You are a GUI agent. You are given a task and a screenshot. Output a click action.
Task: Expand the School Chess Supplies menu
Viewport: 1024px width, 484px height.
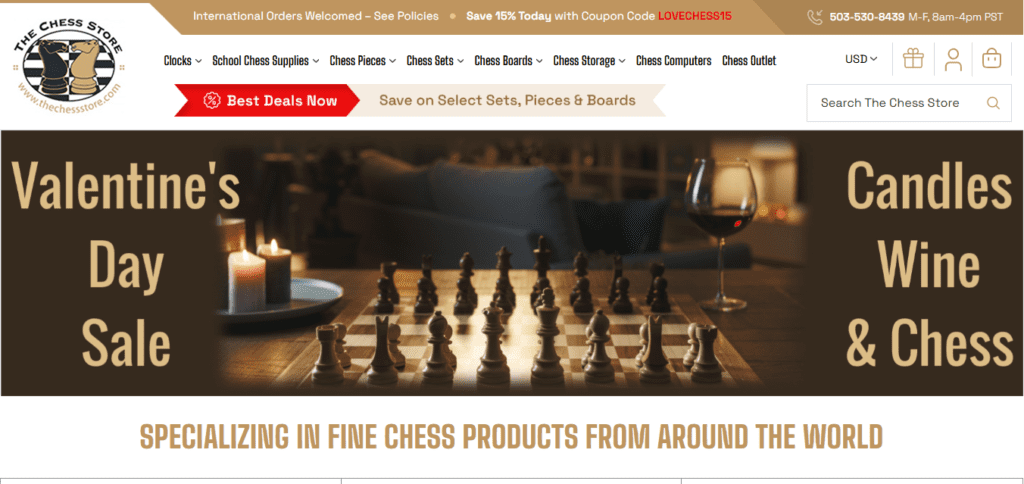[x=265, y=61]
